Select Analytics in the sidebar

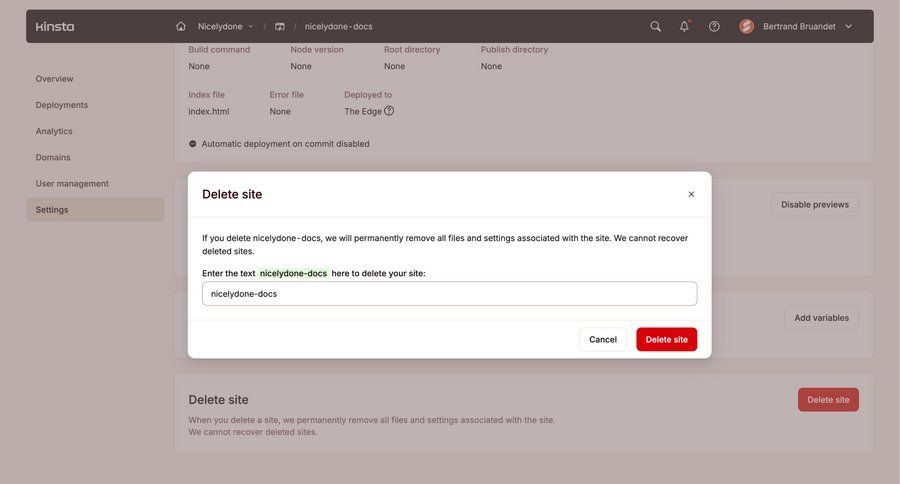tap(54, 131)
